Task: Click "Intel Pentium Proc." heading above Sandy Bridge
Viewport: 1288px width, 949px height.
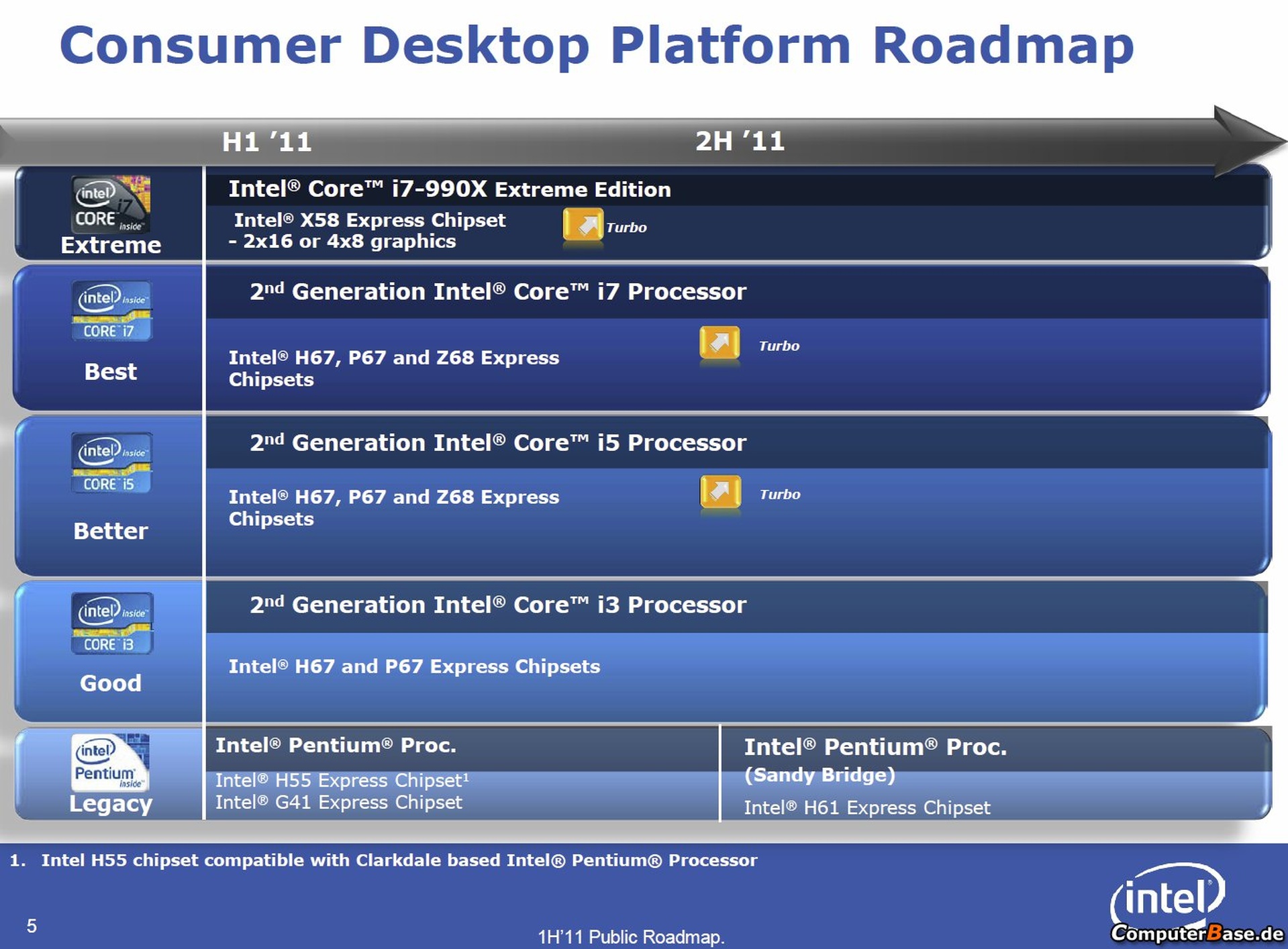Action: 876,747
